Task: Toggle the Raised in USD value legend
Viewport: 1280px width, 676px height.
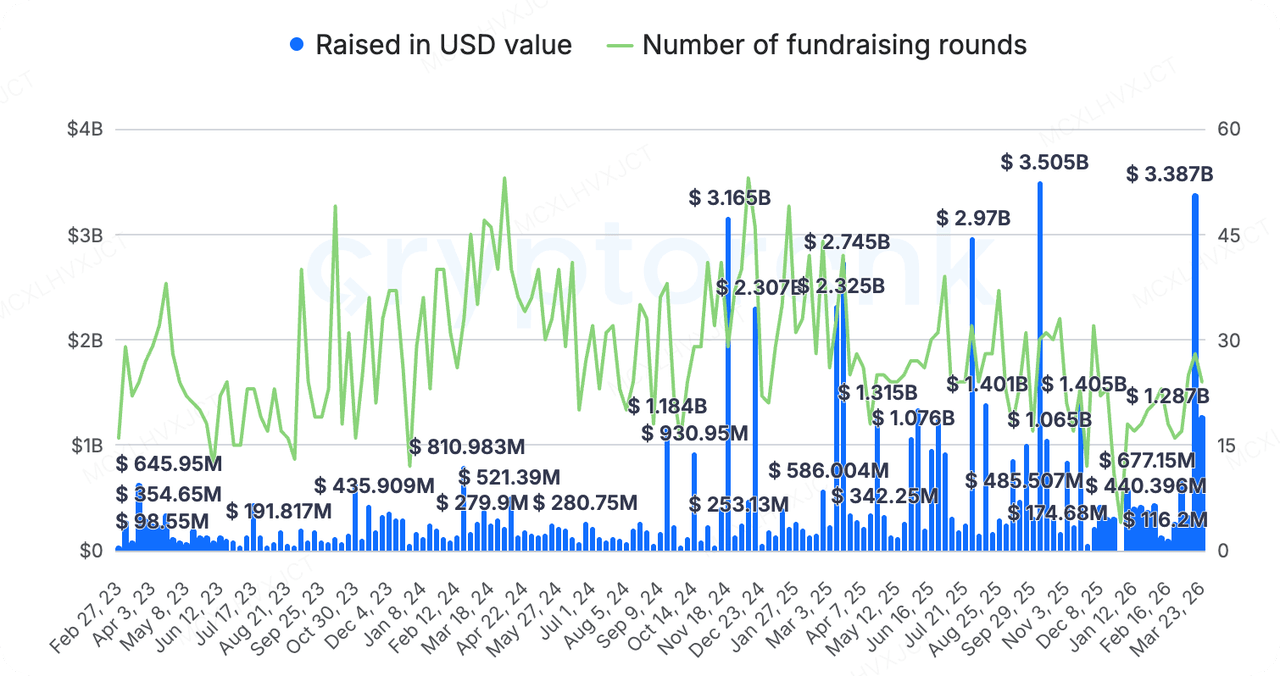Action: 431,45
